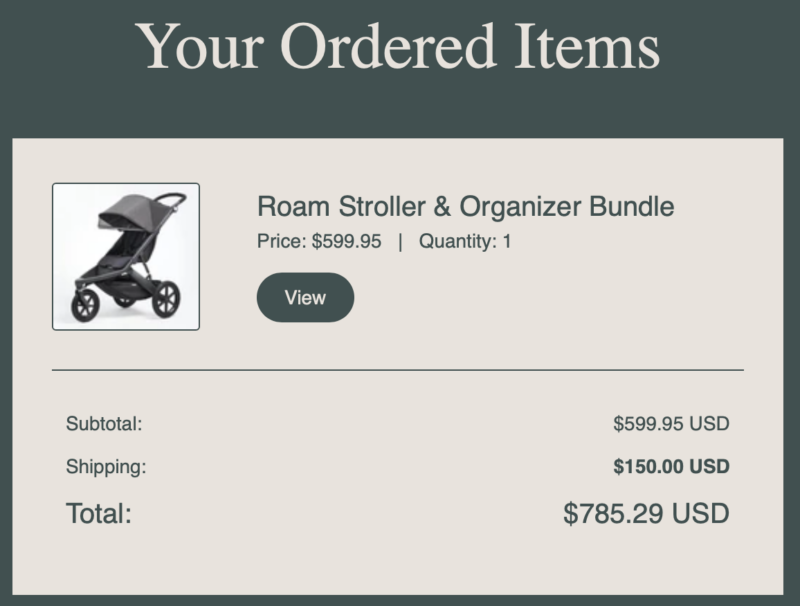The height and width of the screenshot is (606, 800).
Task: Click the Total label
Action: [99, 514]
